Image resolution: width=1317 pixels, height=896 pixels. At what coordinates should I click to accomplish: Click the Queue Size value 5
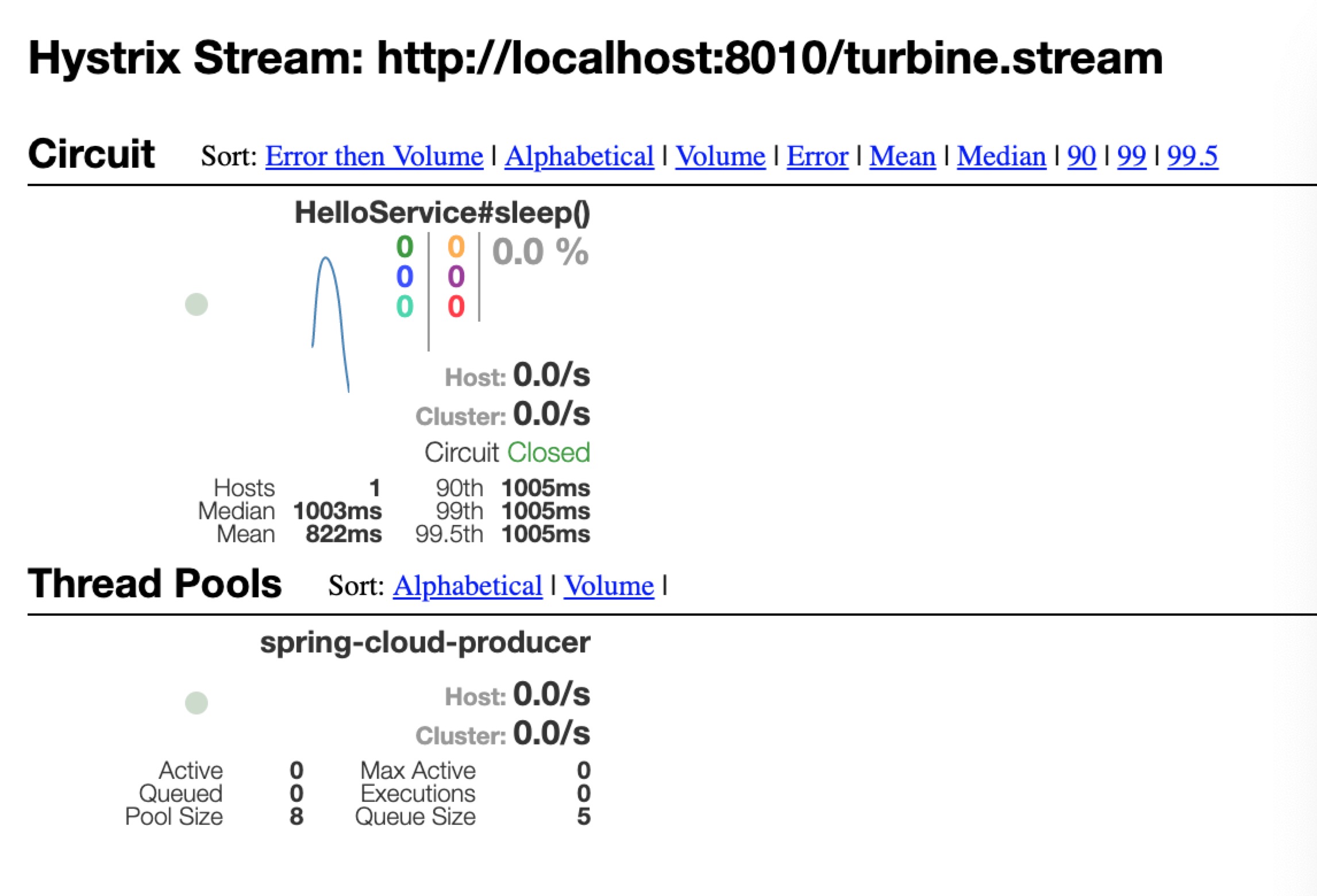(x=584, y=817)
